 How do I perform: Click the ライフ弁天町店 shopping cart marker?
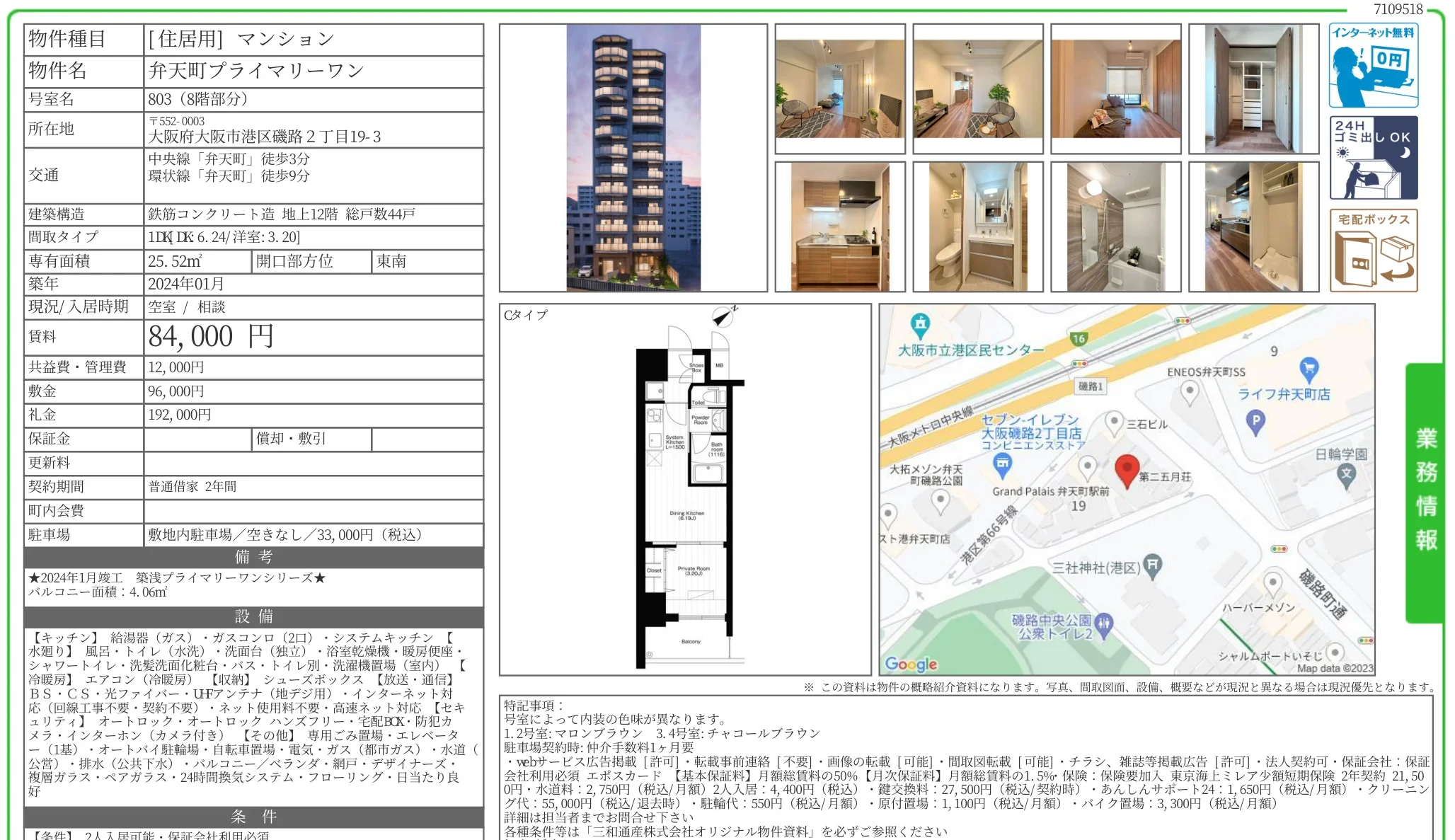pyautogui.click(x=1309, y=368)
